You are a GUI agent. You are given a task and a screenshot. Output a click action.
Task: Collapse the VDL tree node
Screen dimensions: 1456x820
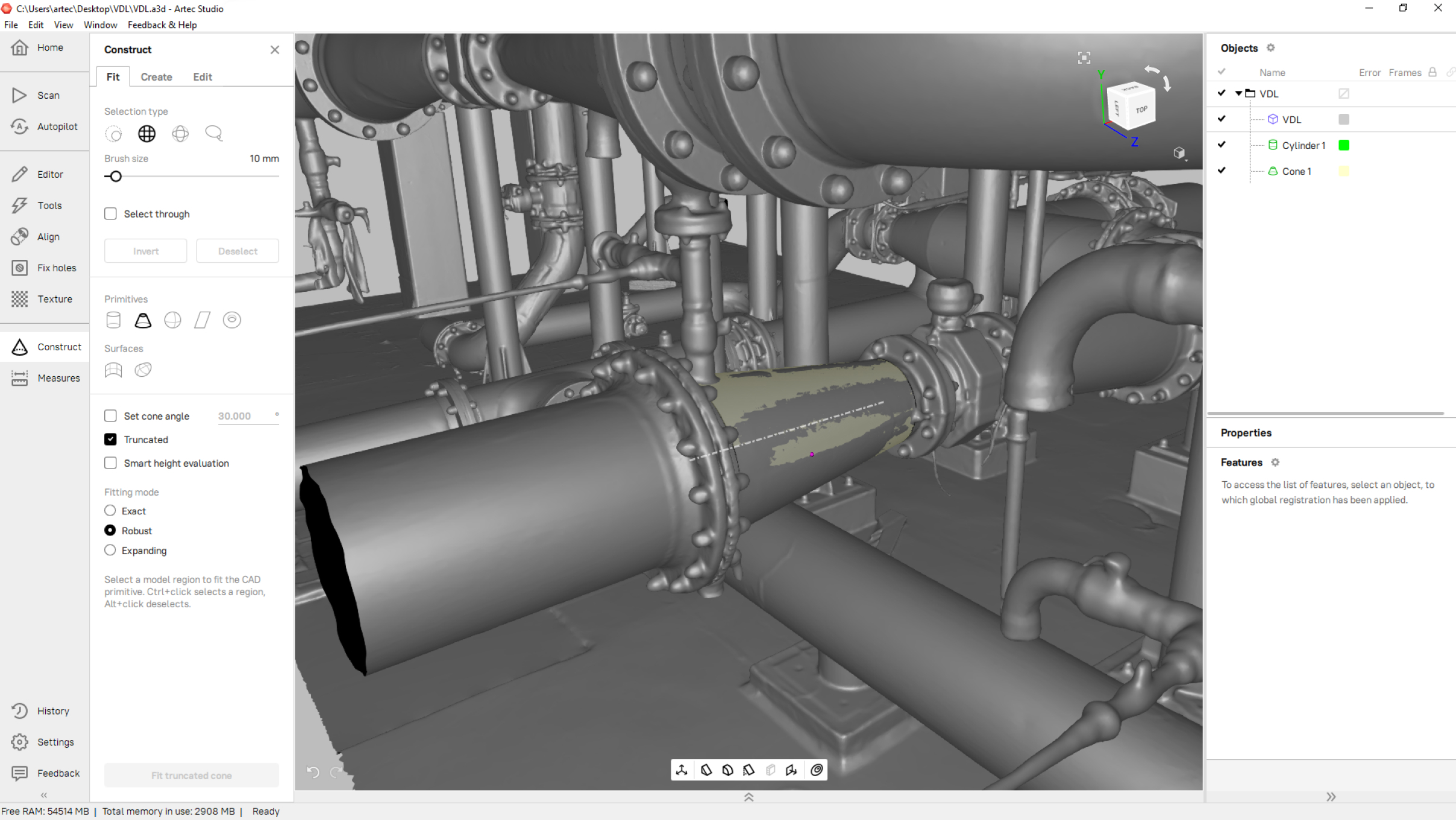pos(1239,93)
